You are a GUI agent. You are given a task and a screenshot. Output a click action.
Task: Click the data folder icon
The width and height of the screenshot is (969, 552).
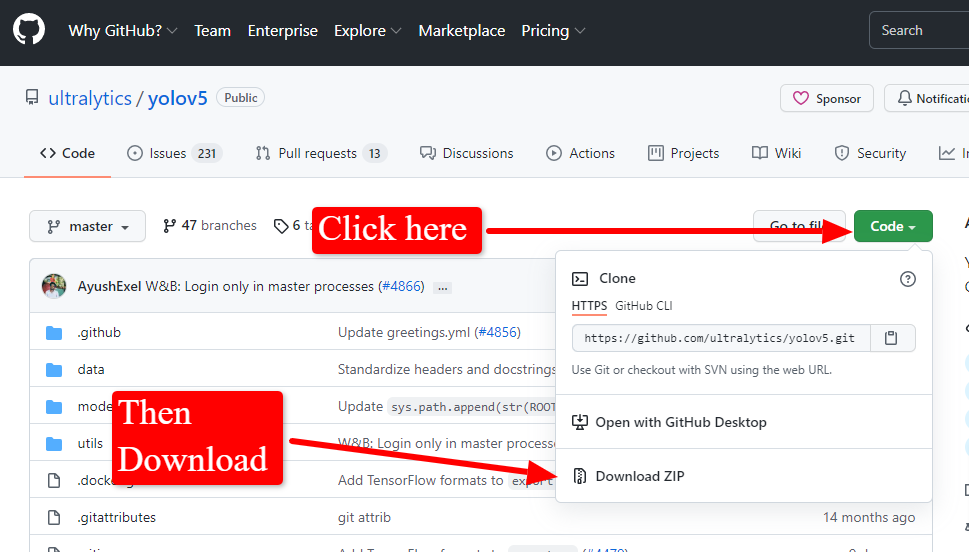[x=54, y=370]
